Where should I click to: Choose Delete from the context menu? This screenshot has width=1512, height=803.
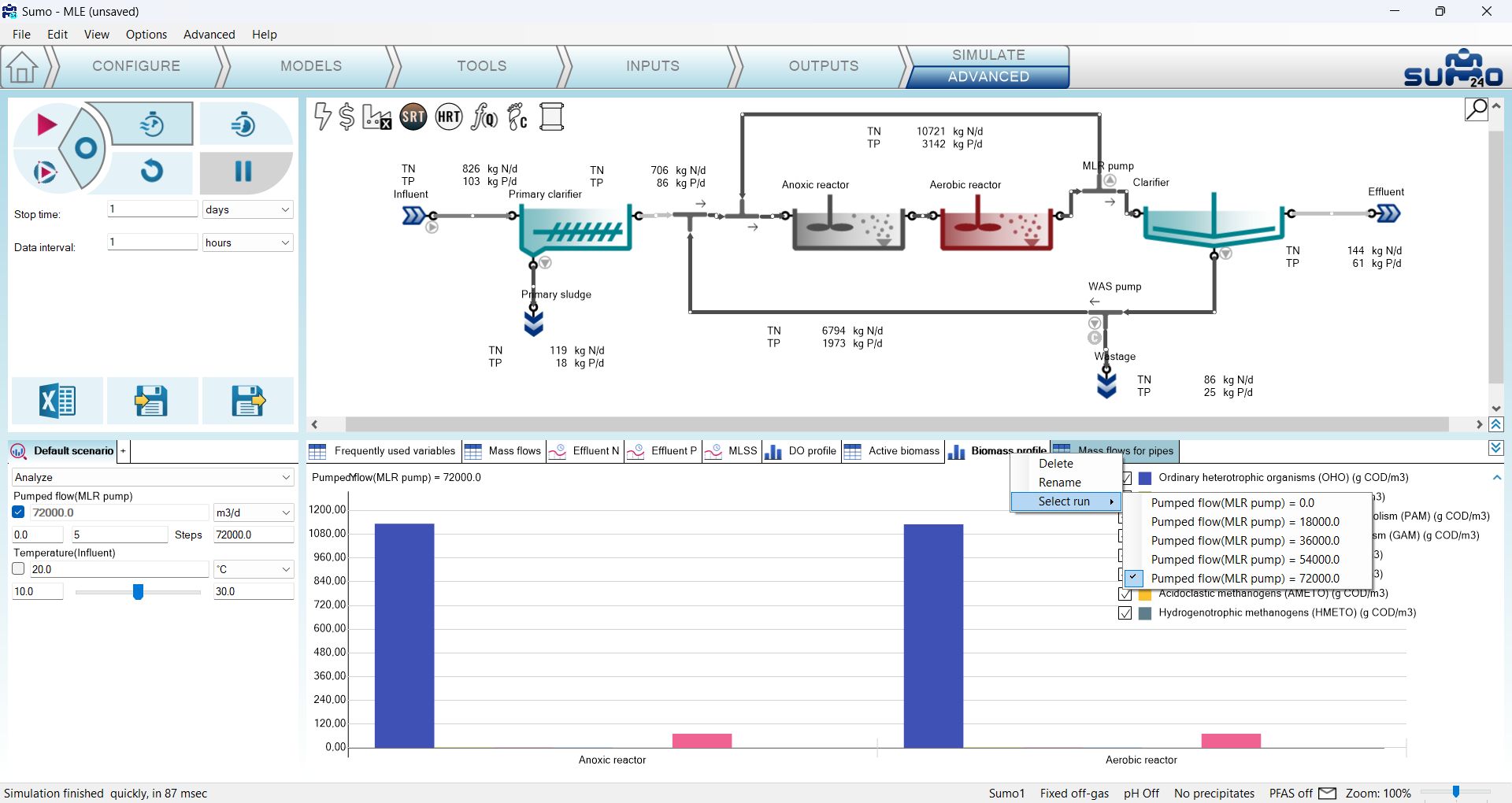[x=1056, y=464]
